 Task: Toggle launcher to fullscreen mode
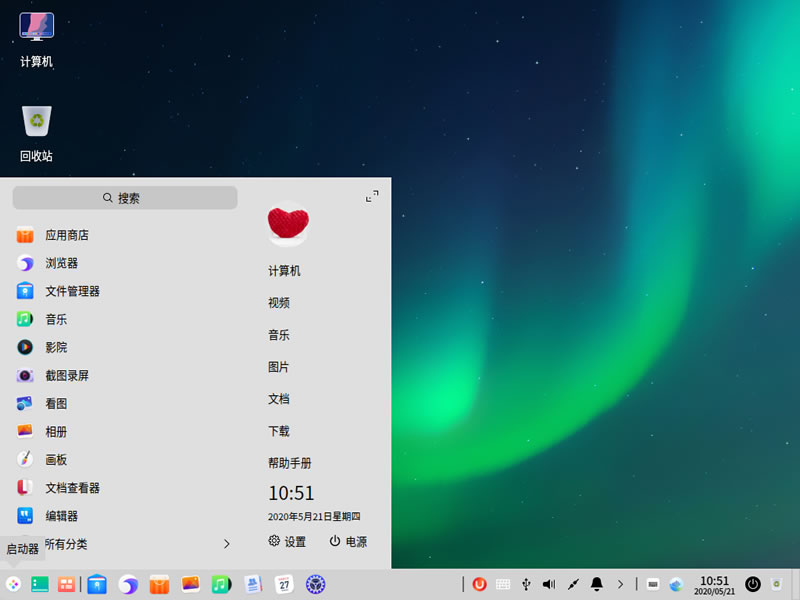coord(372,197)
